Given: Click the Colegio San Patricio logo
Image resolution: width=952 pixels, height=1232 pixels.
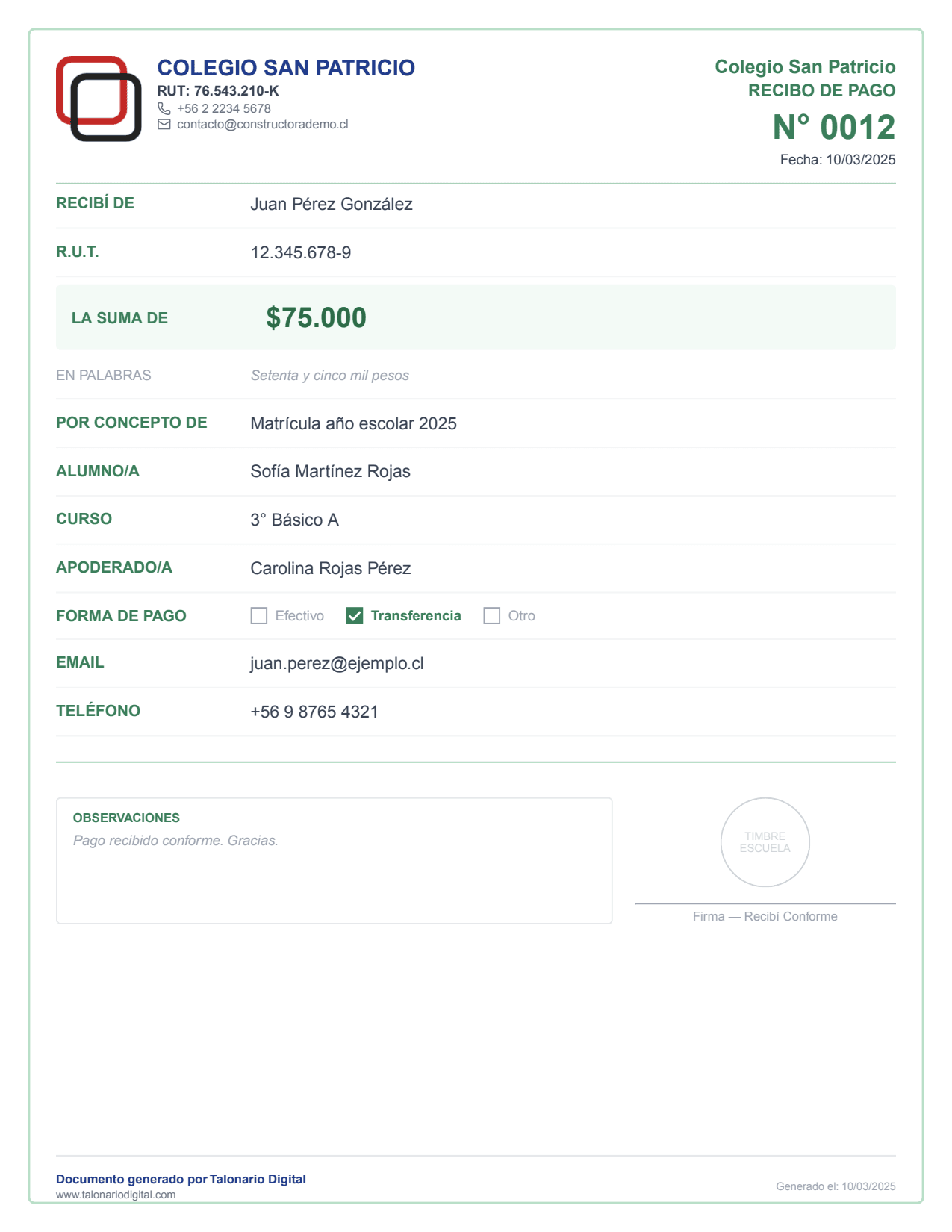Looking at the screenshot, I should (x=99, y=99).
